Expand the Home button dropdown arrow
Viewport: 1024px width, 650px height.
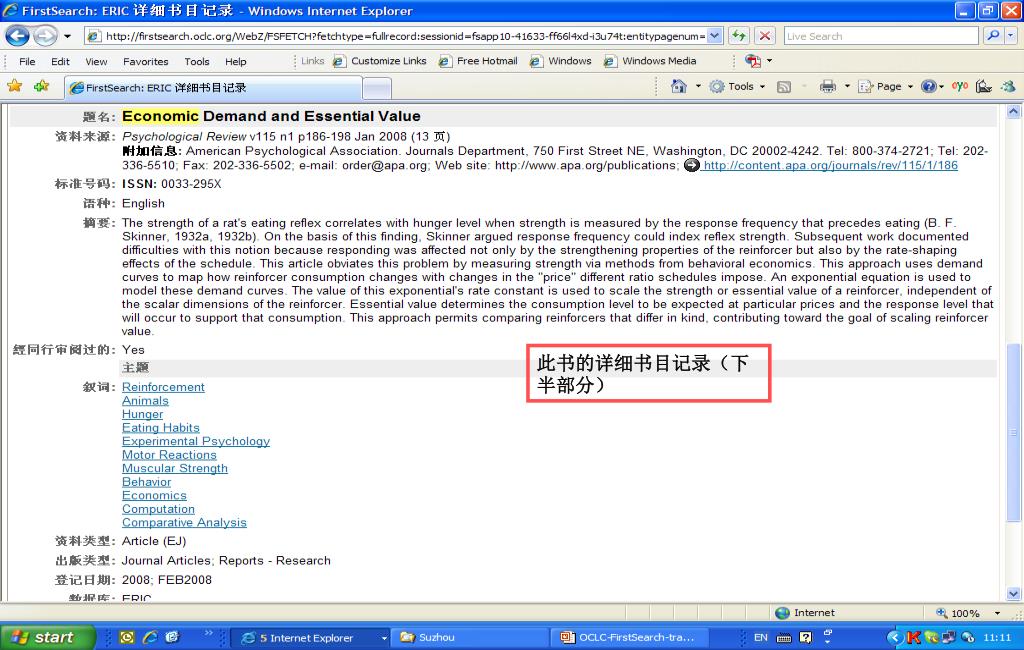(697, 86)
